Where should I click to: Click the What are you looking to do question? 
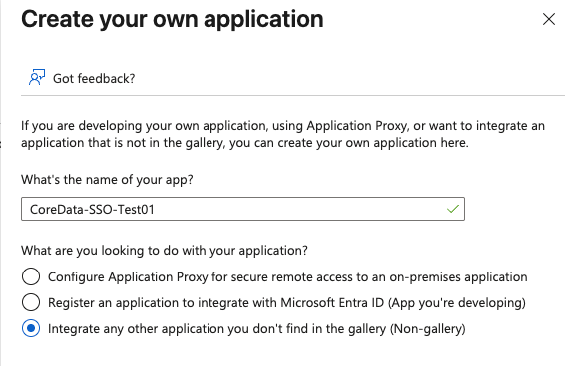point(164,251)
